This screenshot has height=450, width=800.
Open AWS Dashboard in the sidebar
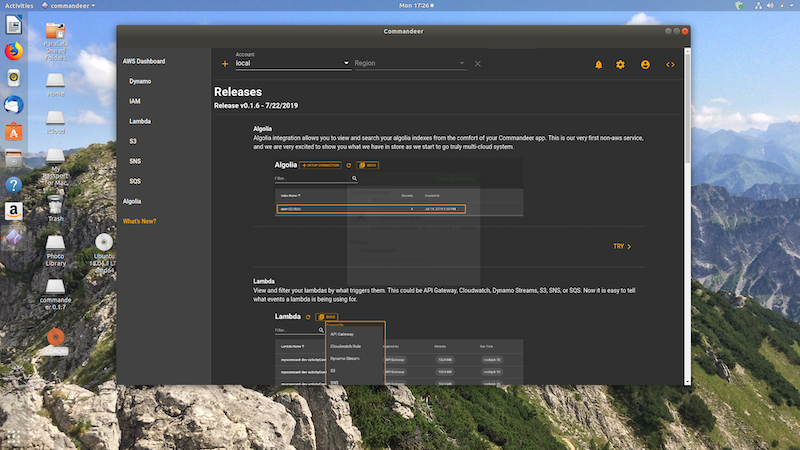pos(144,61)
